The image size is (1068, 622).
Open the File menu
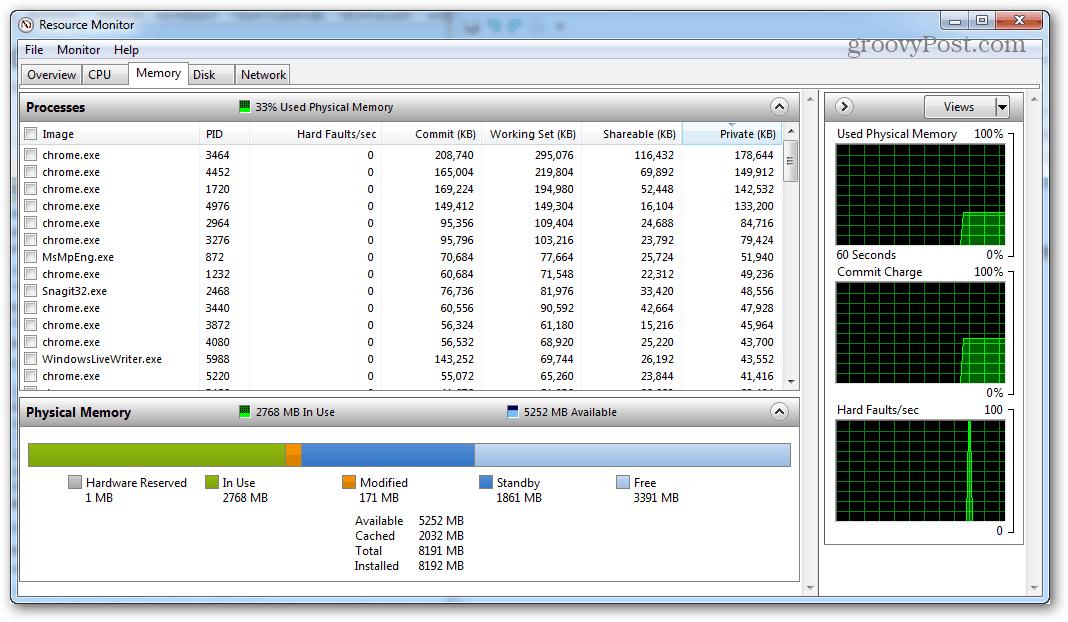point(34,50)
